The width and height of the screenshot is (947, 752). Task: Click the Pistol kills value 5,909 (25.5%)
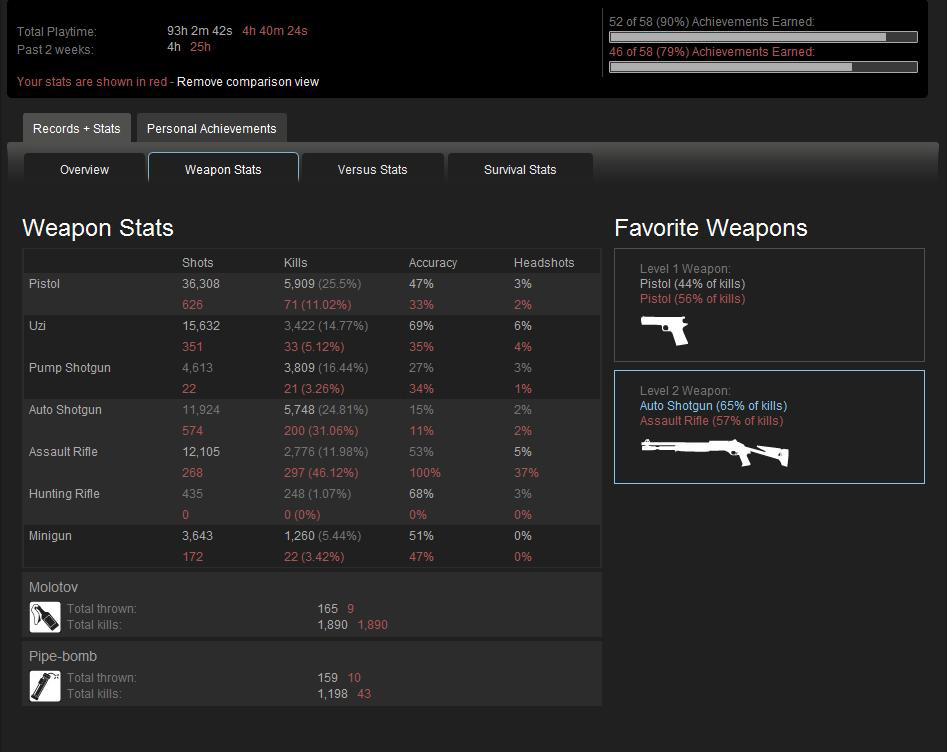[x=323, y=283]
